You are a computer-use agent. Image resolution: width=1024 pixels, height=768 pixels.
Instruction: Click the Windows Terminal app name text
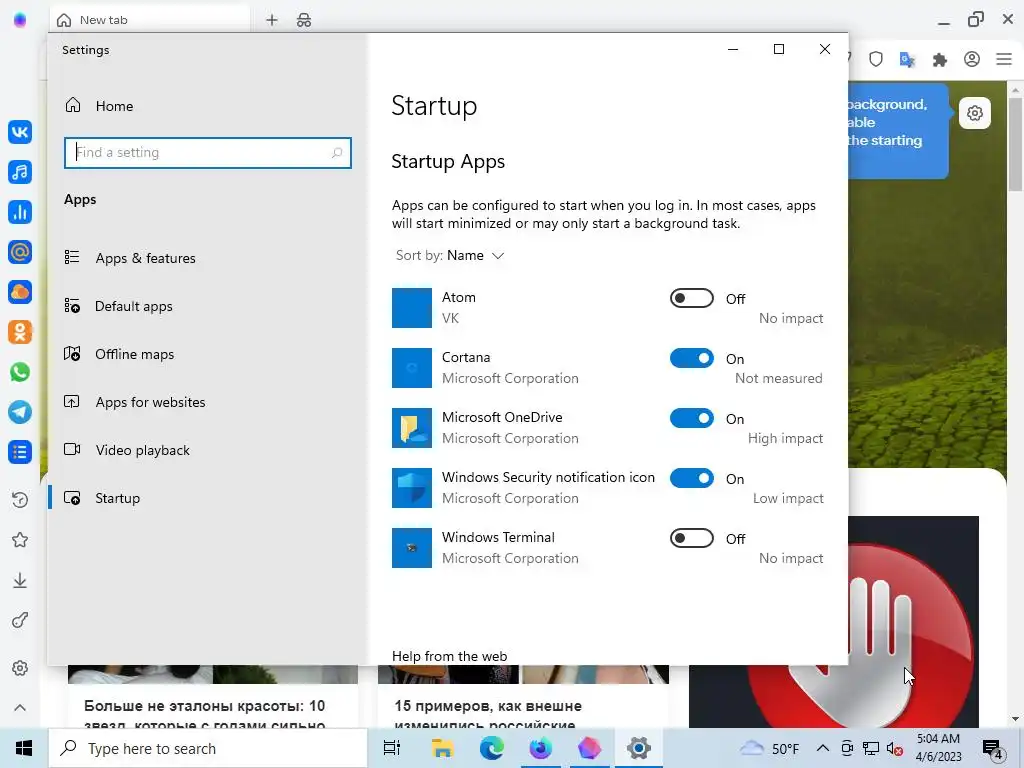tap(498, 537)
